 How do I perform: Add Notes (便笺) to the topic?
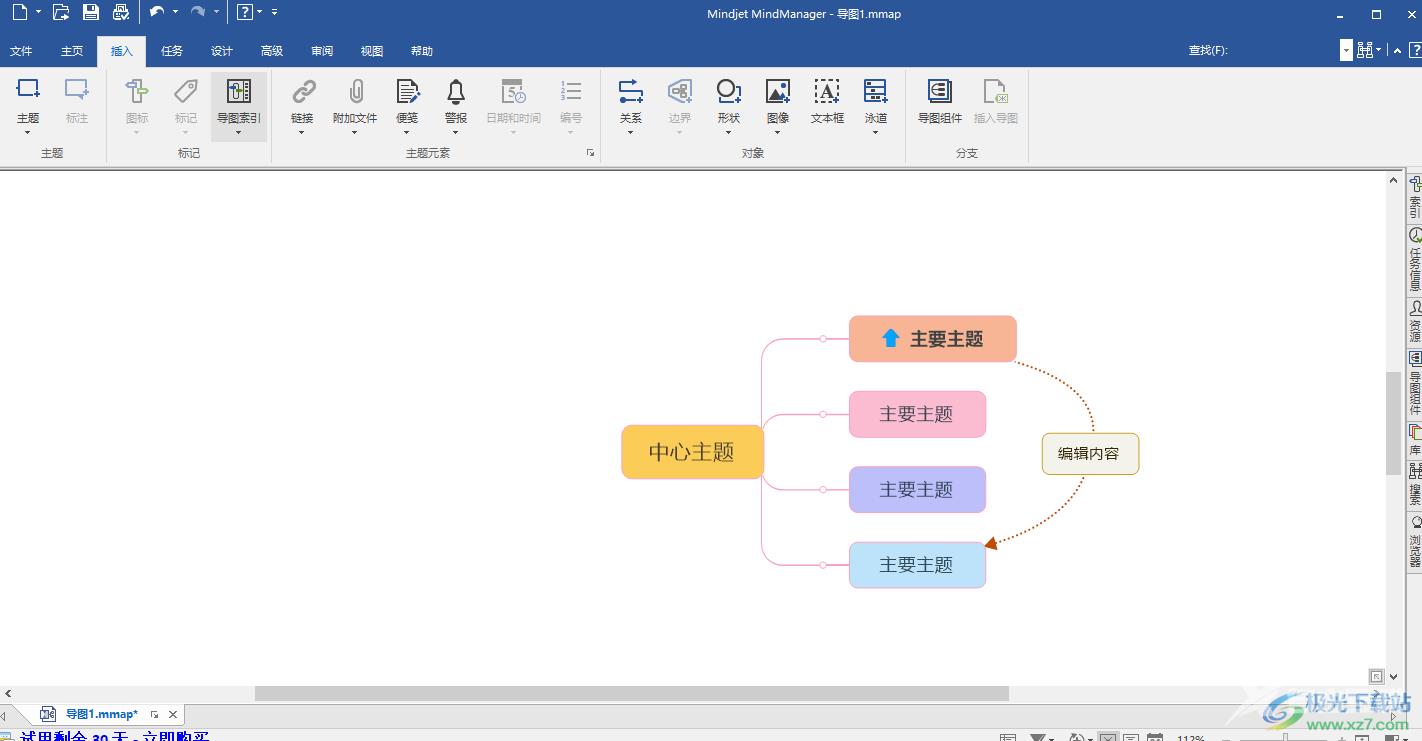tap(407, 91)
